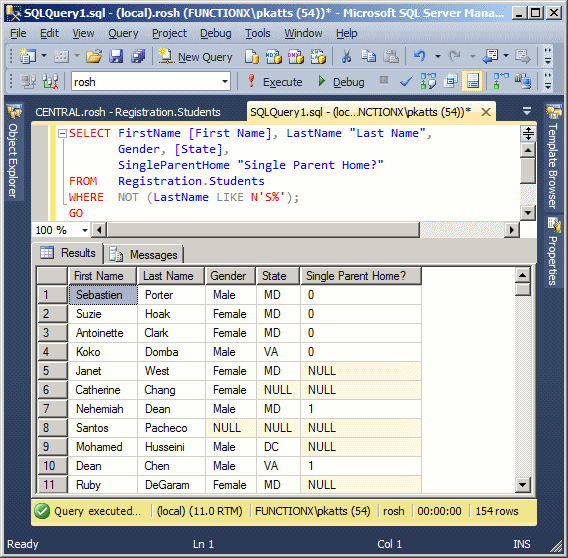The image size is (568, 558).
Task: Collapse the SELECT statement outline box
Action: [x=62, y=133]
